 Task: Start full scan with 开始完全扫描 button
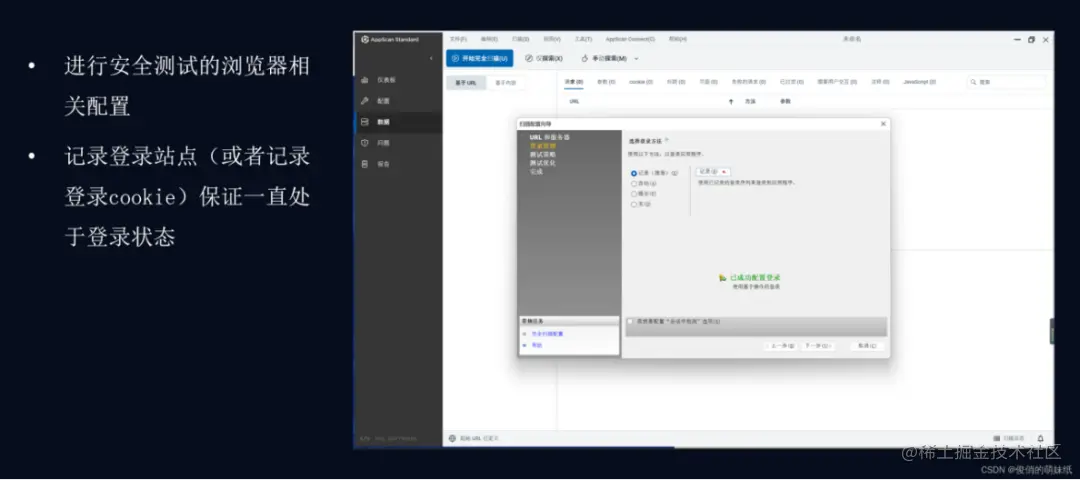[479, 59]
